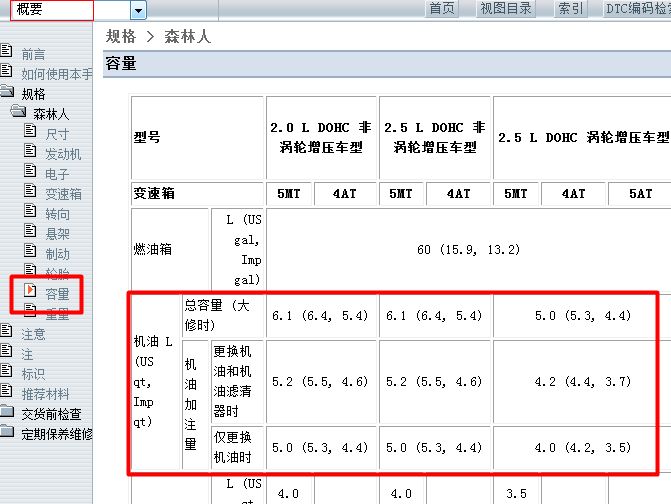
Task: Click the document icon beside 发动机
Action: pos(30,151)
